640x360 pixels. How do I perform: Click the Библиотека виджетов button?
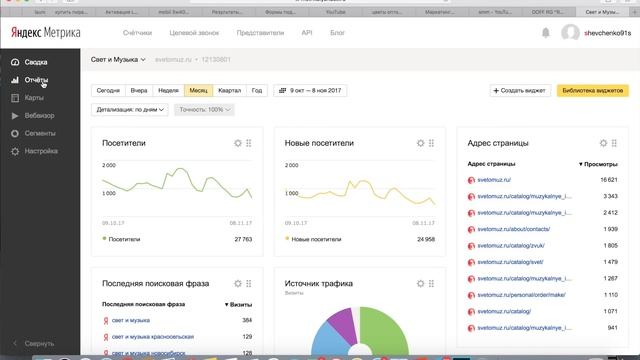point(593,91)
